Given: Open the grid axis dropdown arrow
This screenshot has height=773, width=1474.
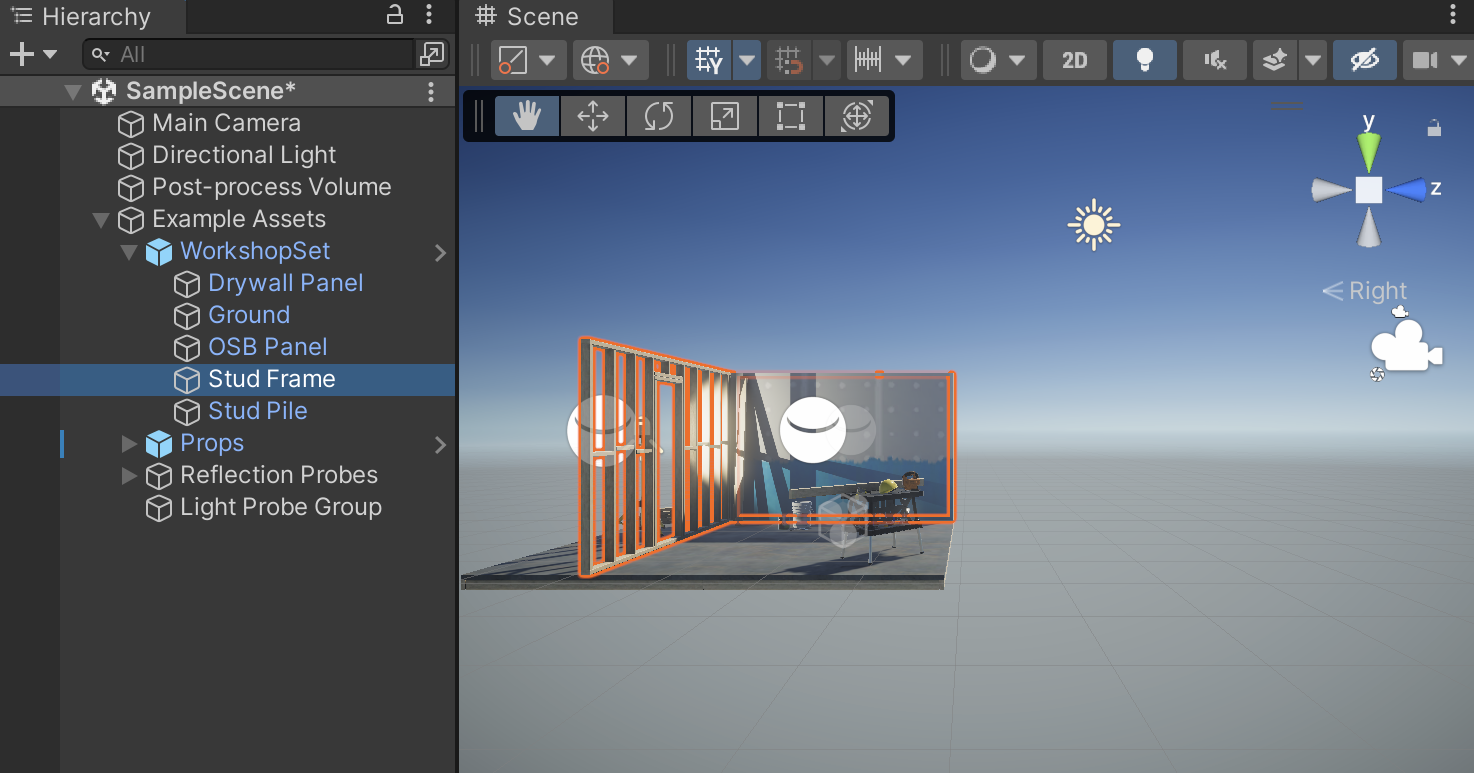Looking at the screenshot, I should coord(747,60).
